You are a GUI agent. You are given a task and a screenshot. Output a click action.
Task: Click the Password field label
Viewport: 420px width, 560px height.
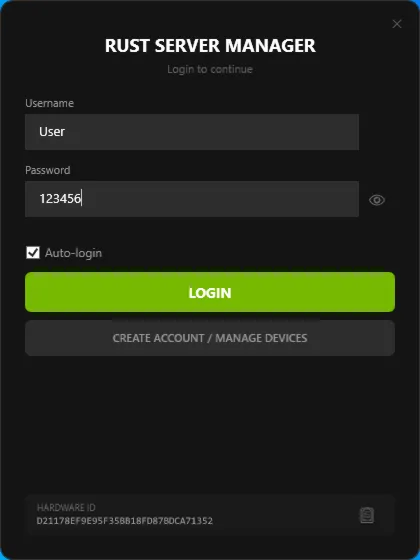pos(48,170)
